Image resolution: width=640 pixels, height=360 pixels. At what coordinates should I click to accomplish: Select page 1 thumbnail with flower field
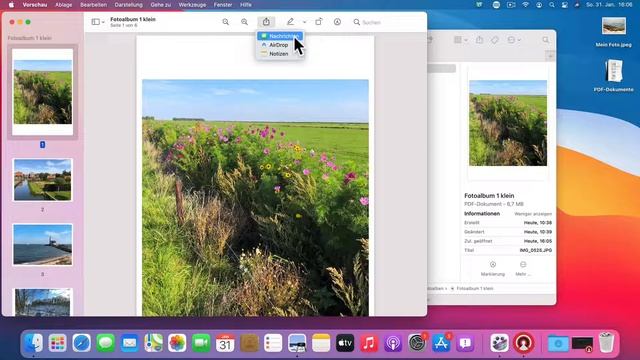[42, 92]
